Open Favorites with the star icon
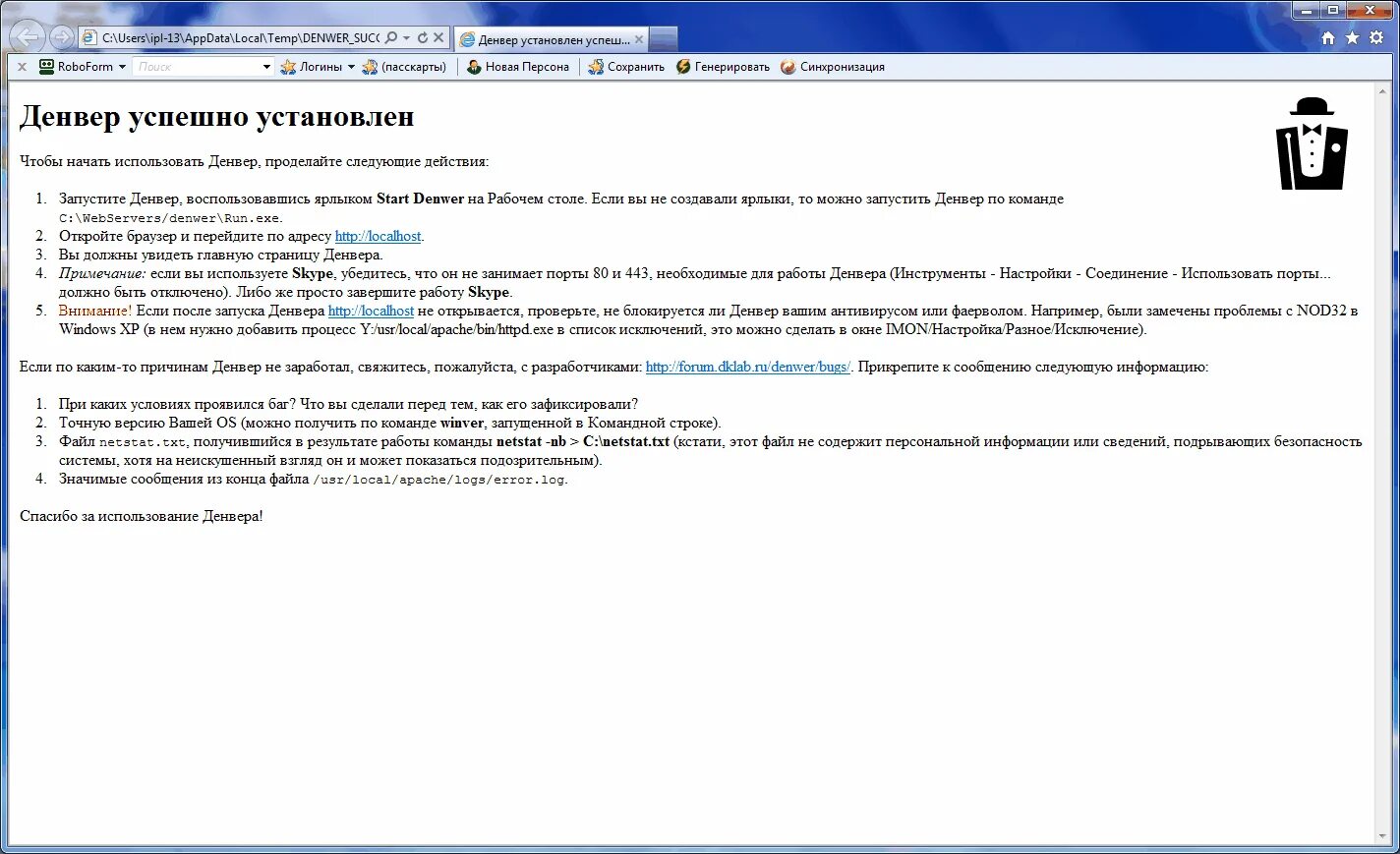Screen dimensions: 1400x854 [1352, 37]
